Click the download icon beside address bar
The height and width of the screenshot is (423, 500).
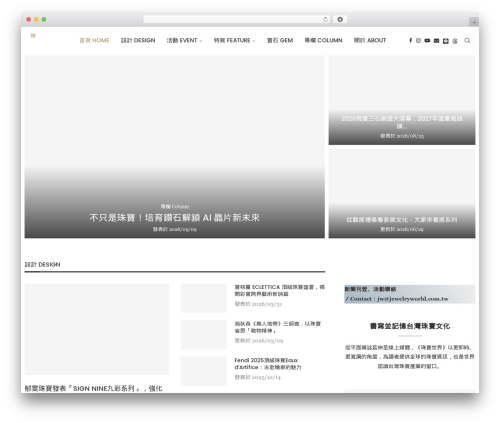click(340, 19)
